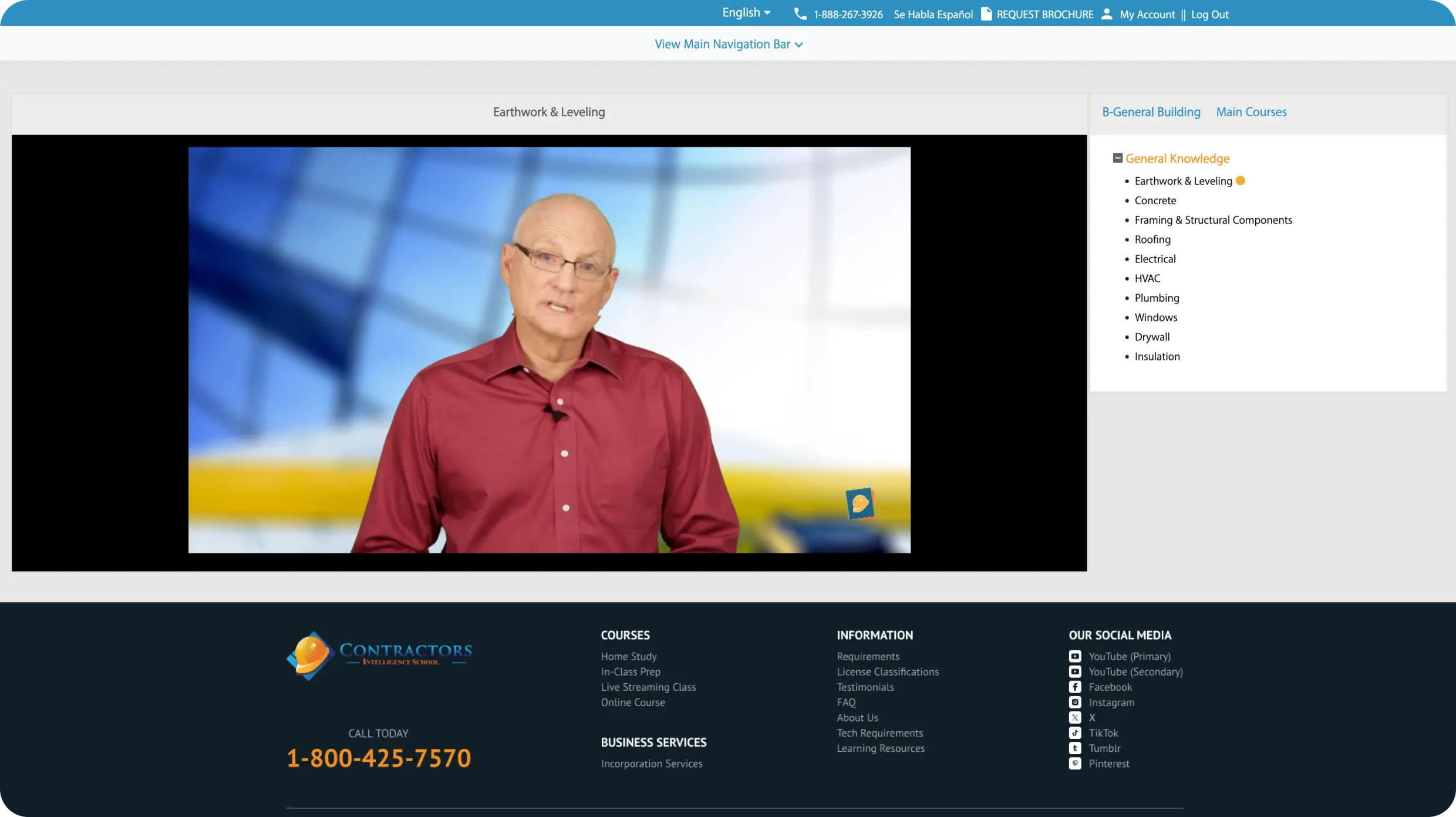Viewport: 1456px width, 817px height.
Task: Select the Concrete lesson in sidebar
Action: [1154, 200]
